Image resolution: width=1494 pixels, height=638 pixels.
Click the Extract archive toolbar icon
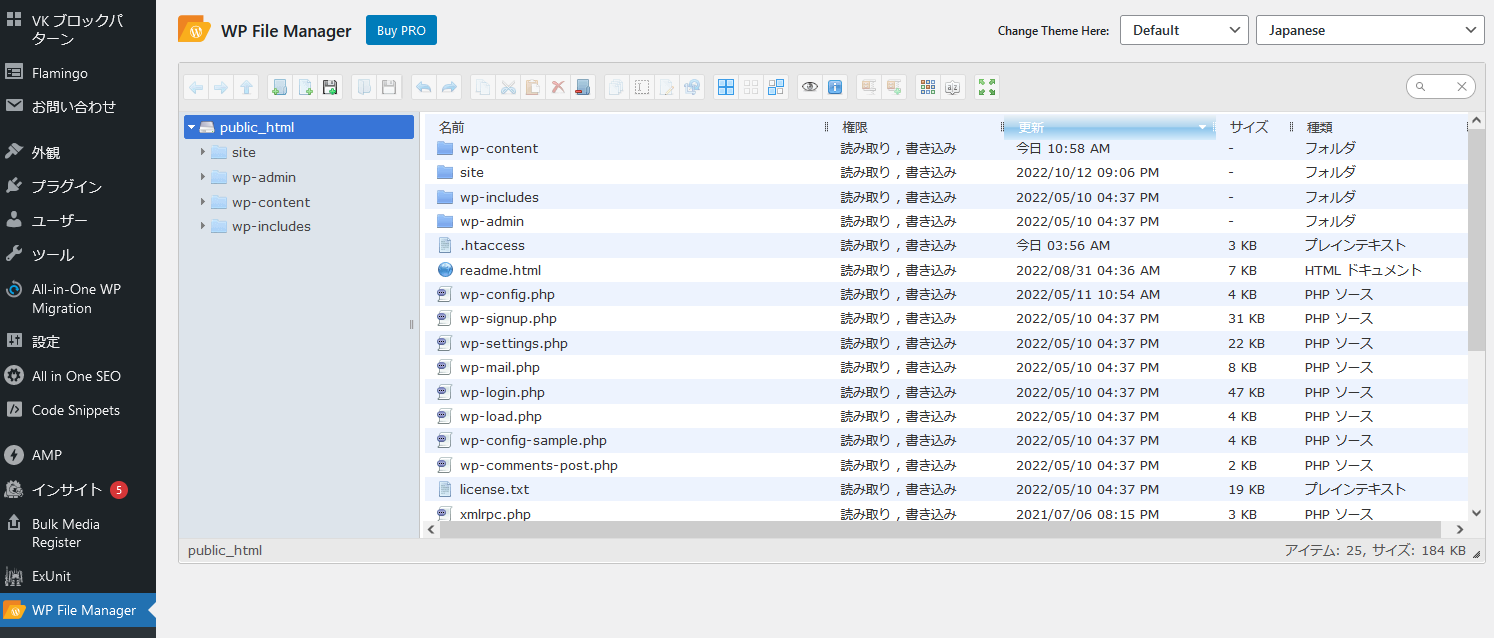pyautogui.click(x=869, y=87)
